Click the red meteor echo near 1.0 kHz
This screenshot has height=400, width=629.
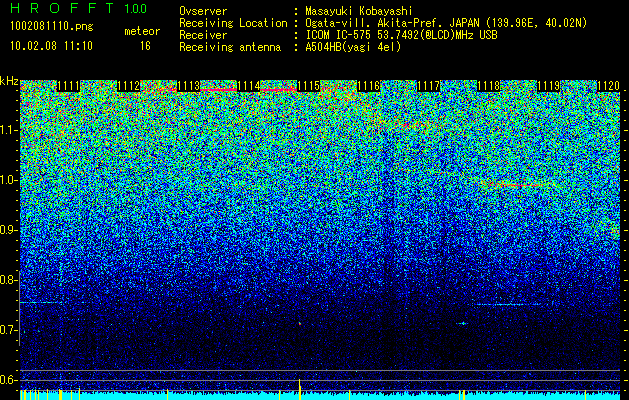[x=515, y=185]
